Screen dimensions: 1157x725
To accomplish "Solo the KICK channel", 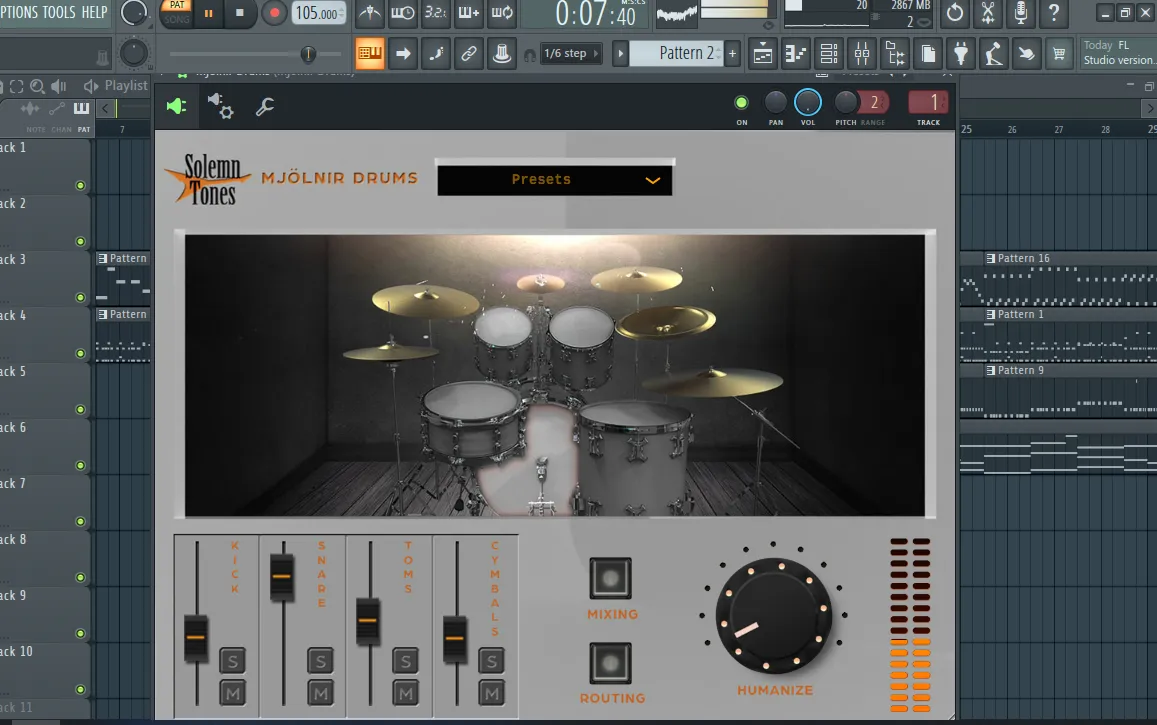I will (x=233, y=662).
